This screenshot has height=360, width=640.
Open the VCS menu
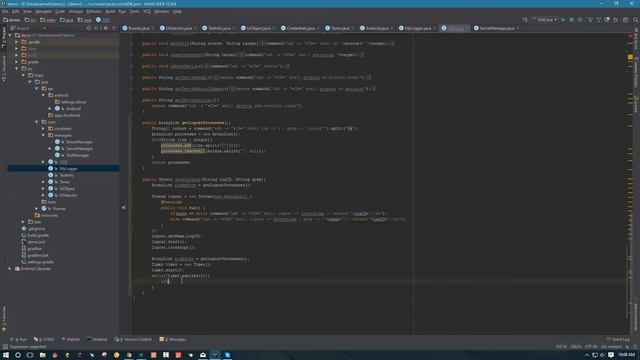point(147,11)
